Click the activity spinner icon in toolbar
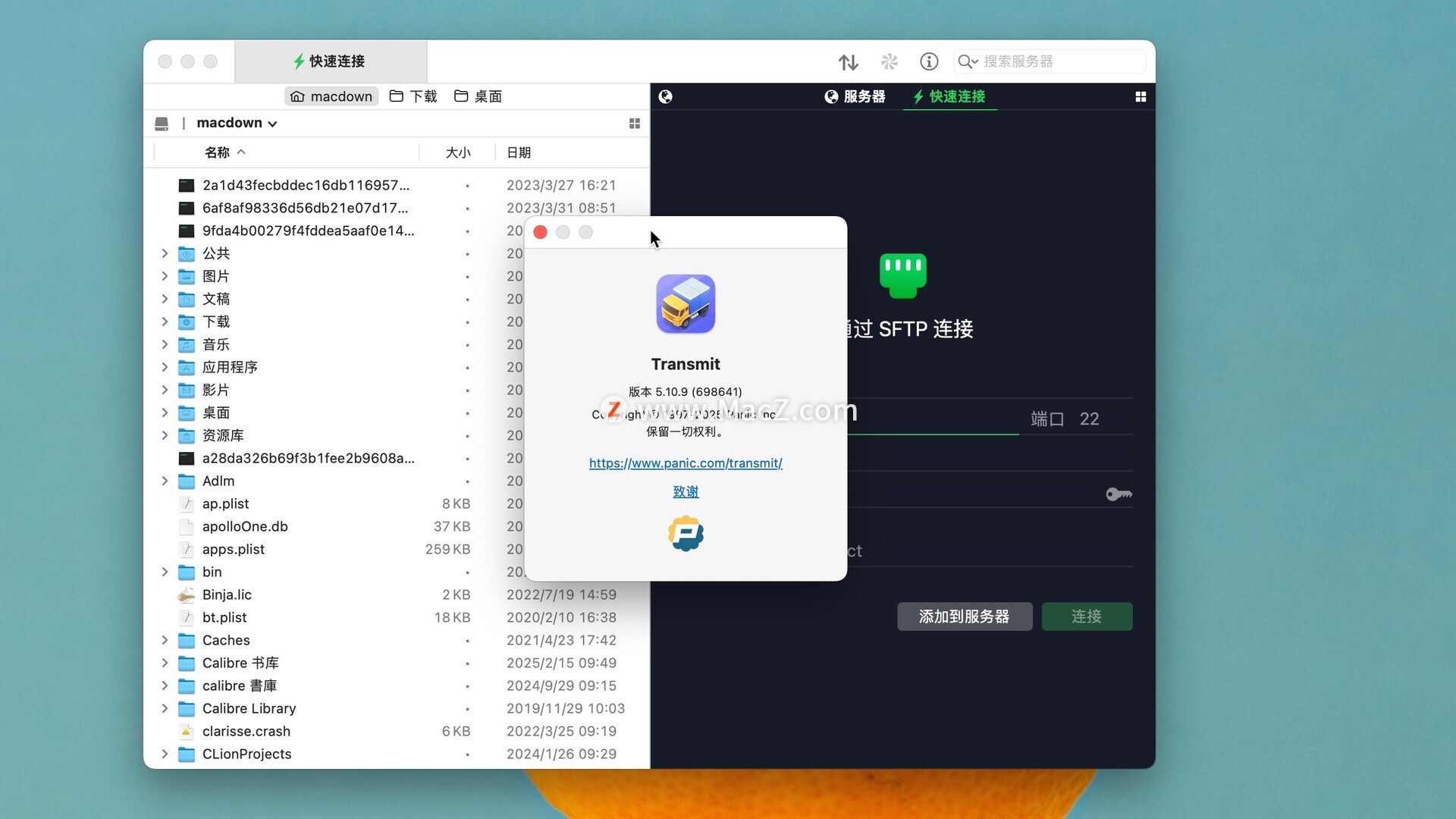Screen dimensions: 1456x819 pyautogui.click(x=890, y=61)
